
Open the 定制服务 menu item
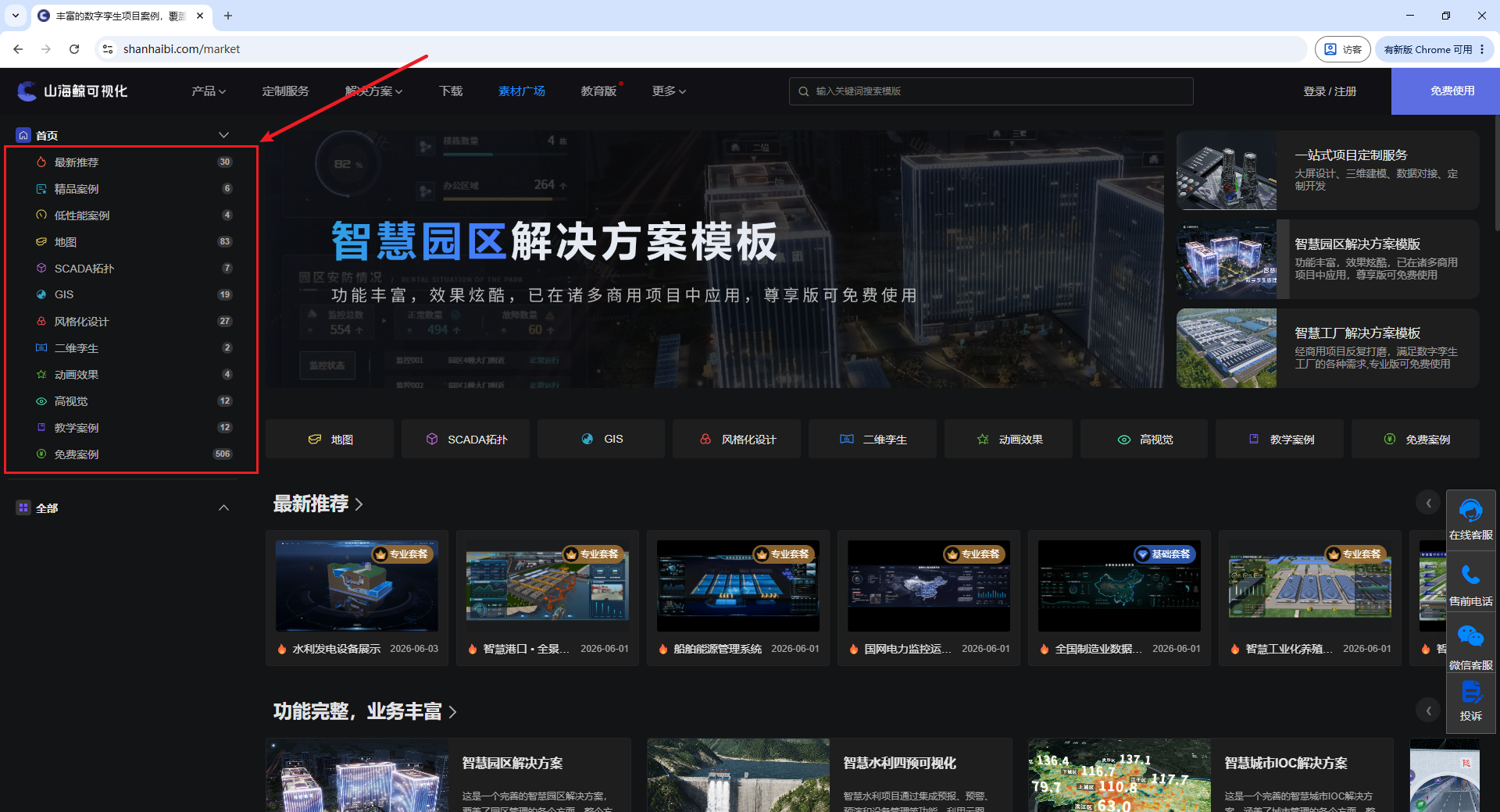click(286, 91)
